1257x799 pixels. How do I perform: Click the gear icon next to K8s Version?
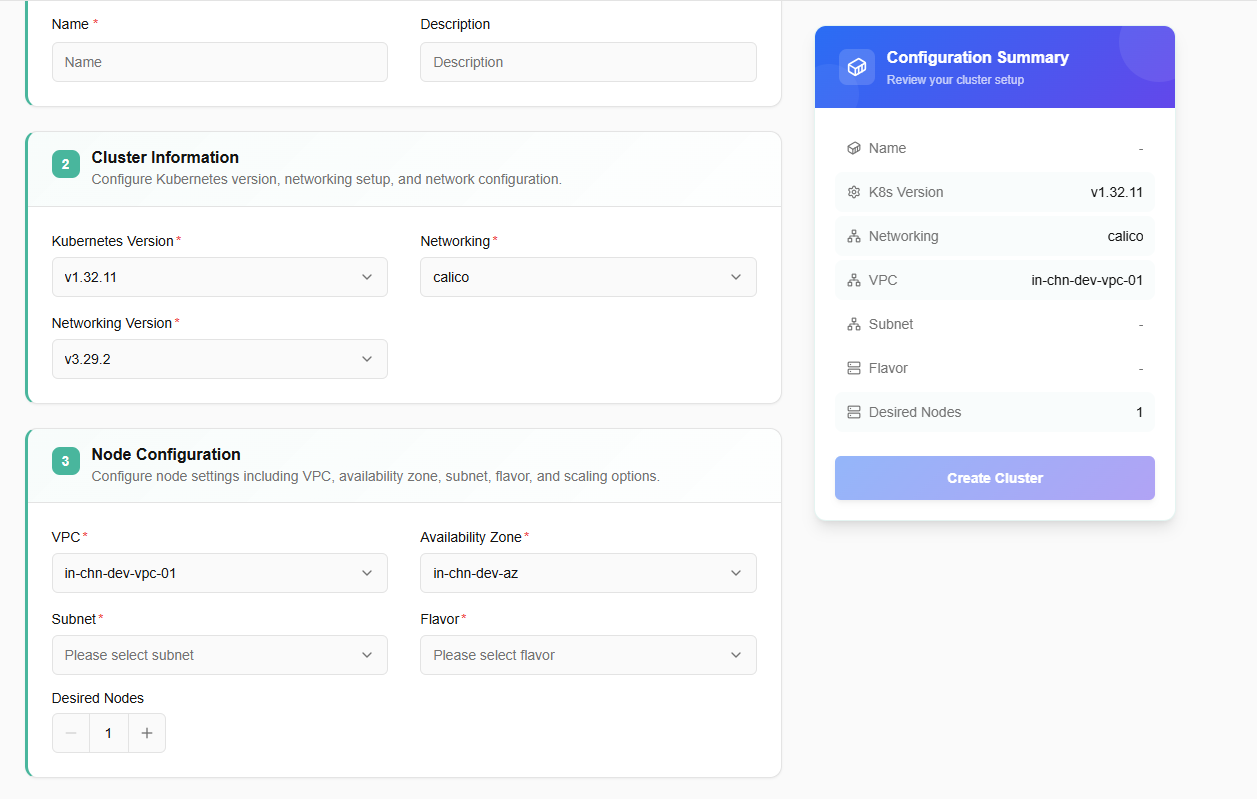click(x=853, y=192)
